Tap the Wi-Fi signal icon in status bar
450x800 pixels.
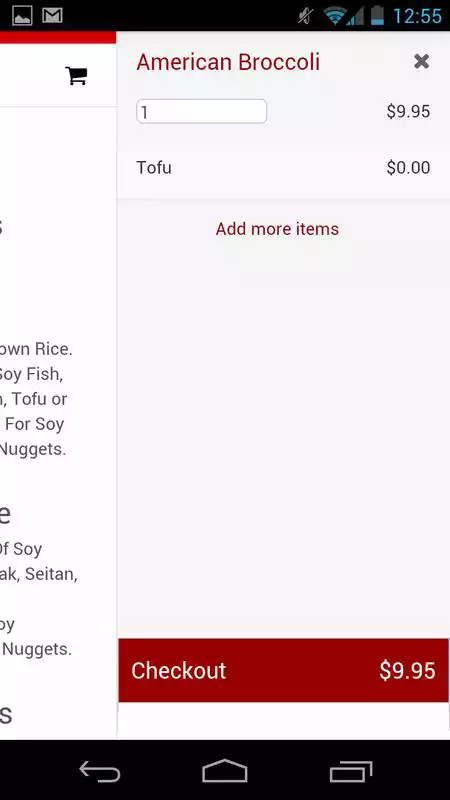click(x=335, y=16)
